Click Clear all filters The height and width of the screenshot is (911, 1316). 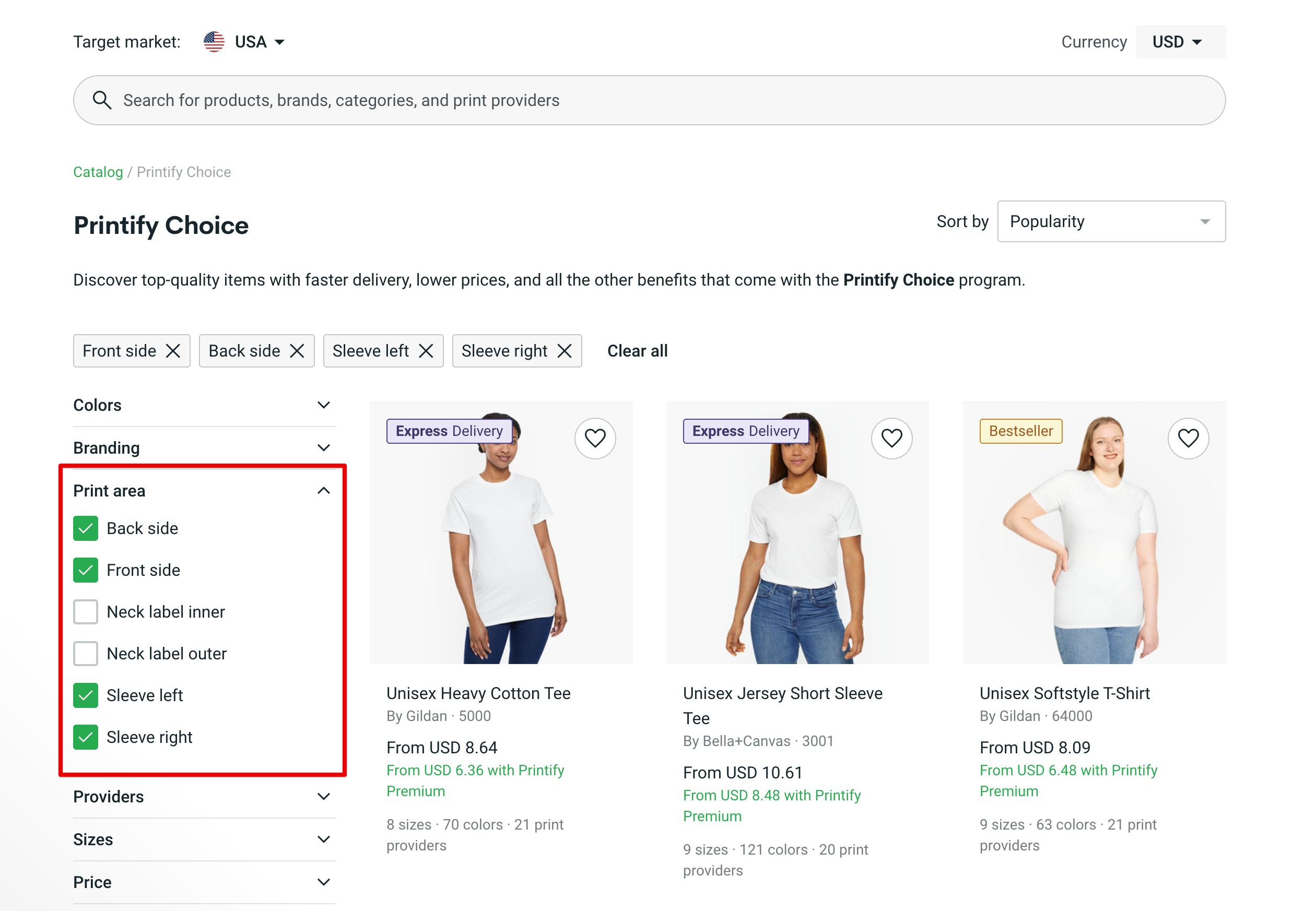[637, 351]
